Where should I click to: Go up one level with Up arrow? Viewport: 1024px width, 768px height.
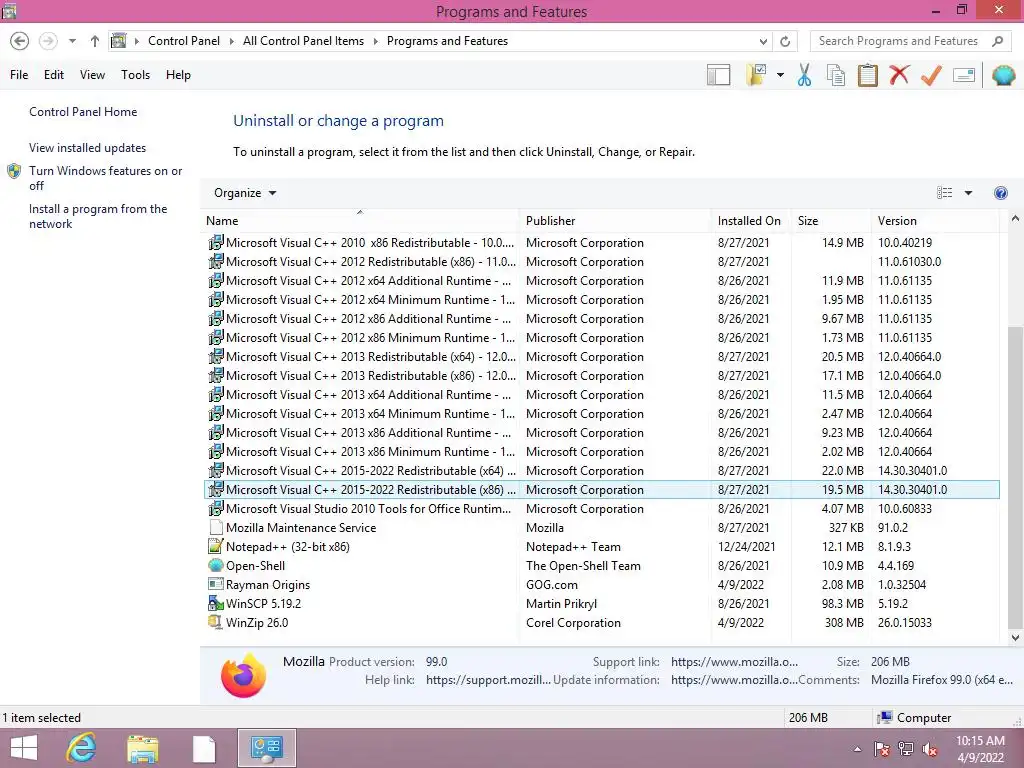[x=95, y=41]
